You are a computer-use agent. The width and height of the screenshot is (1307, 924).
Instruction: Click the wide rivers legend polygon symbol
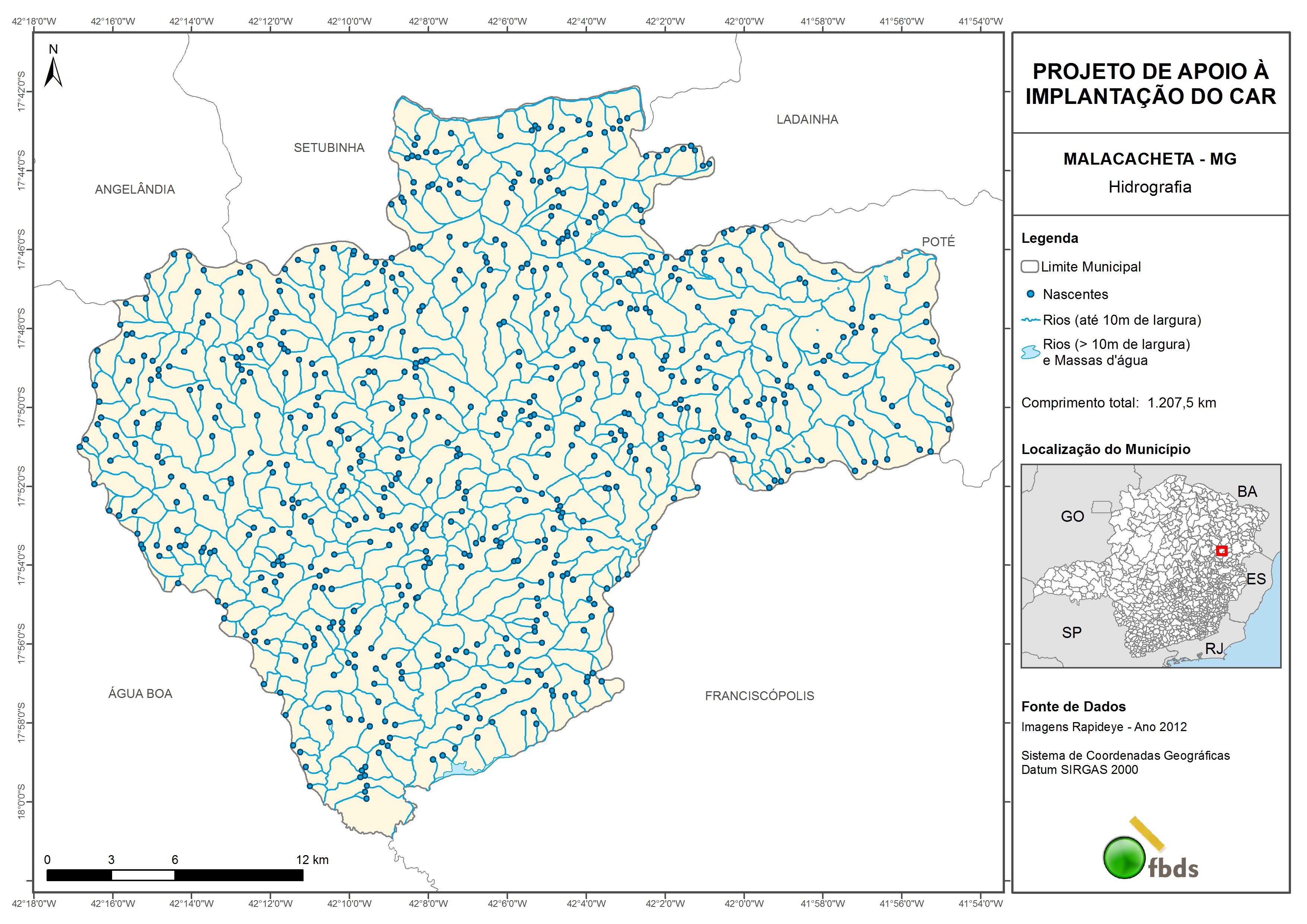(x=1030, y=352)
